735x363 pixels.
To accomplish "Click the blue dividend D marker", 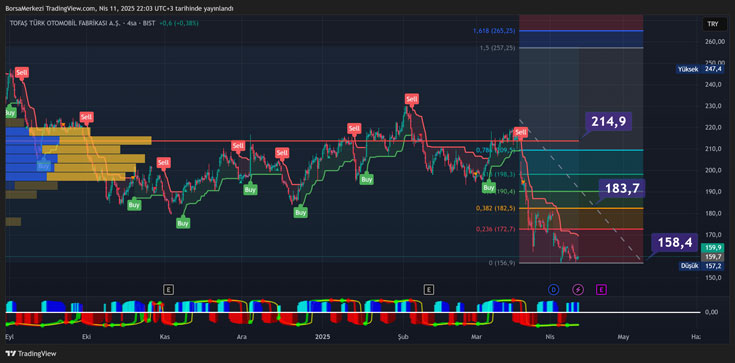I will click(x=554, y=290).
